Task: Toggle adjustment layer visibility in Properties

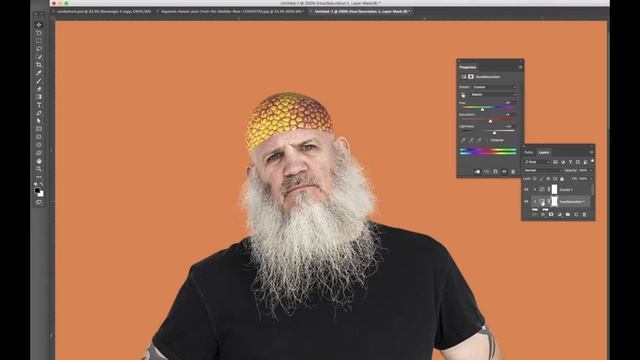Action: (x=504, y=172)
